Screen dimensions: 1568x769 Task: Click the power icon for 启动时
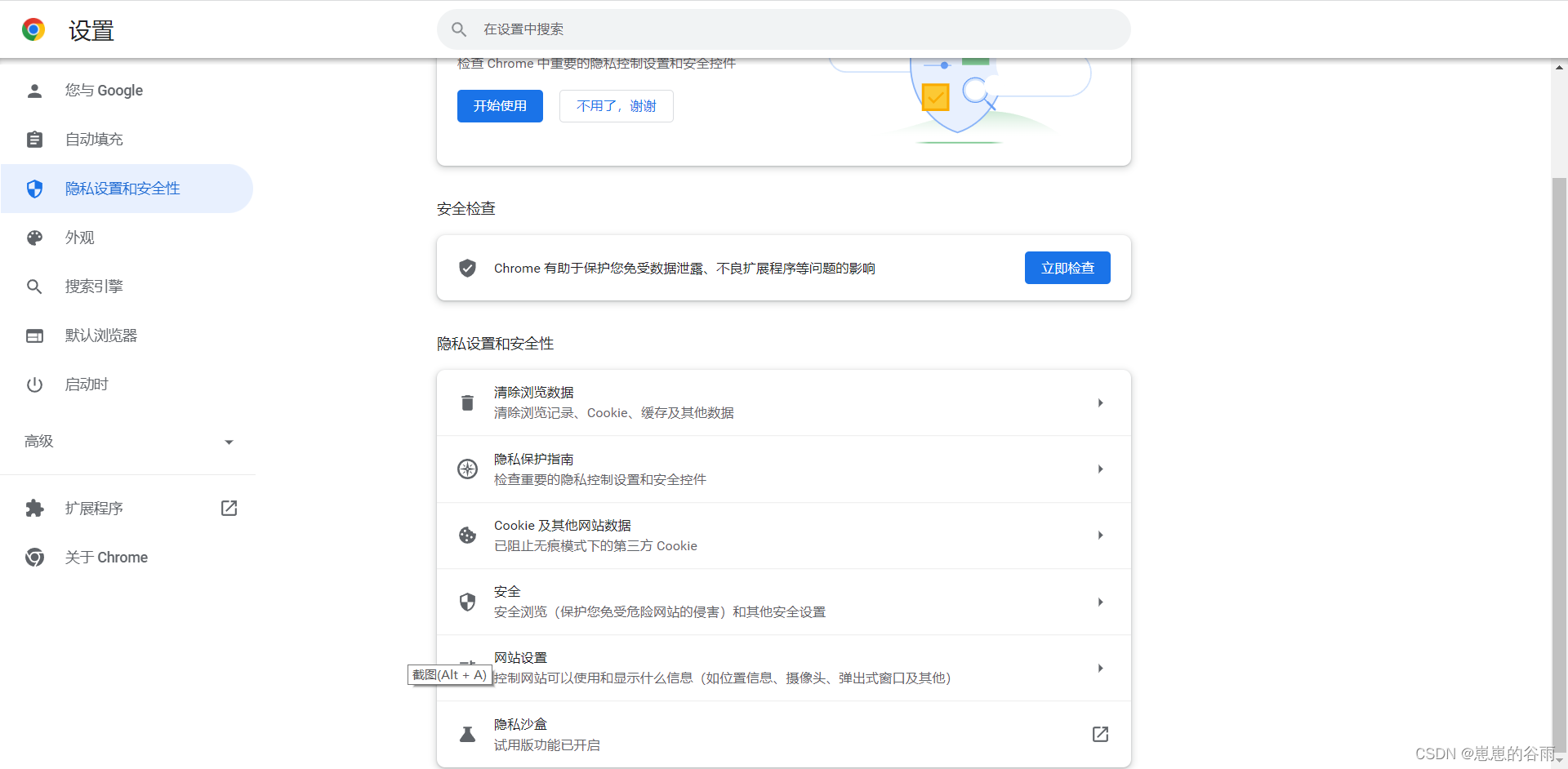coord(34,384)
